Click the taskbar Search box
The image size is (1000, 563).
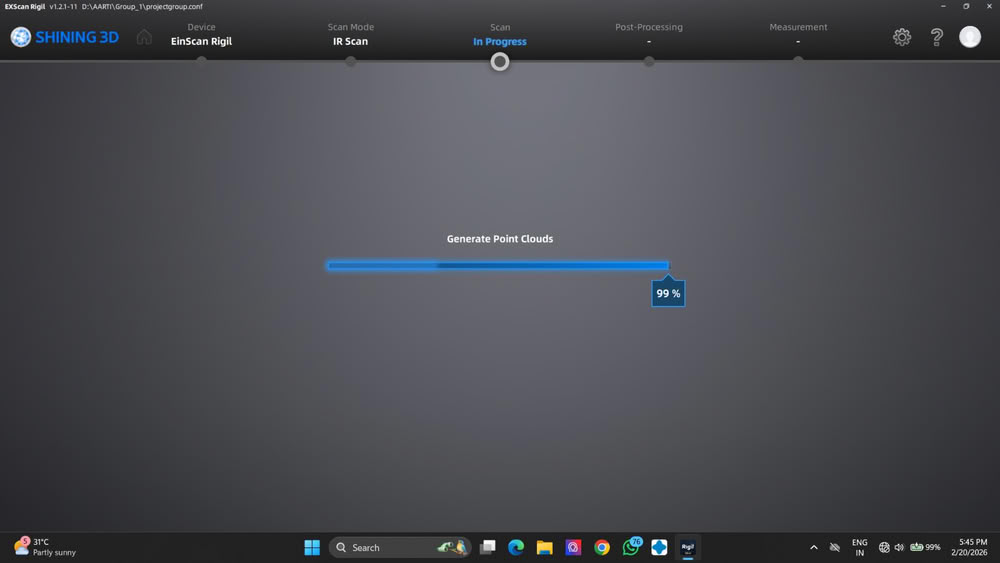400,547
